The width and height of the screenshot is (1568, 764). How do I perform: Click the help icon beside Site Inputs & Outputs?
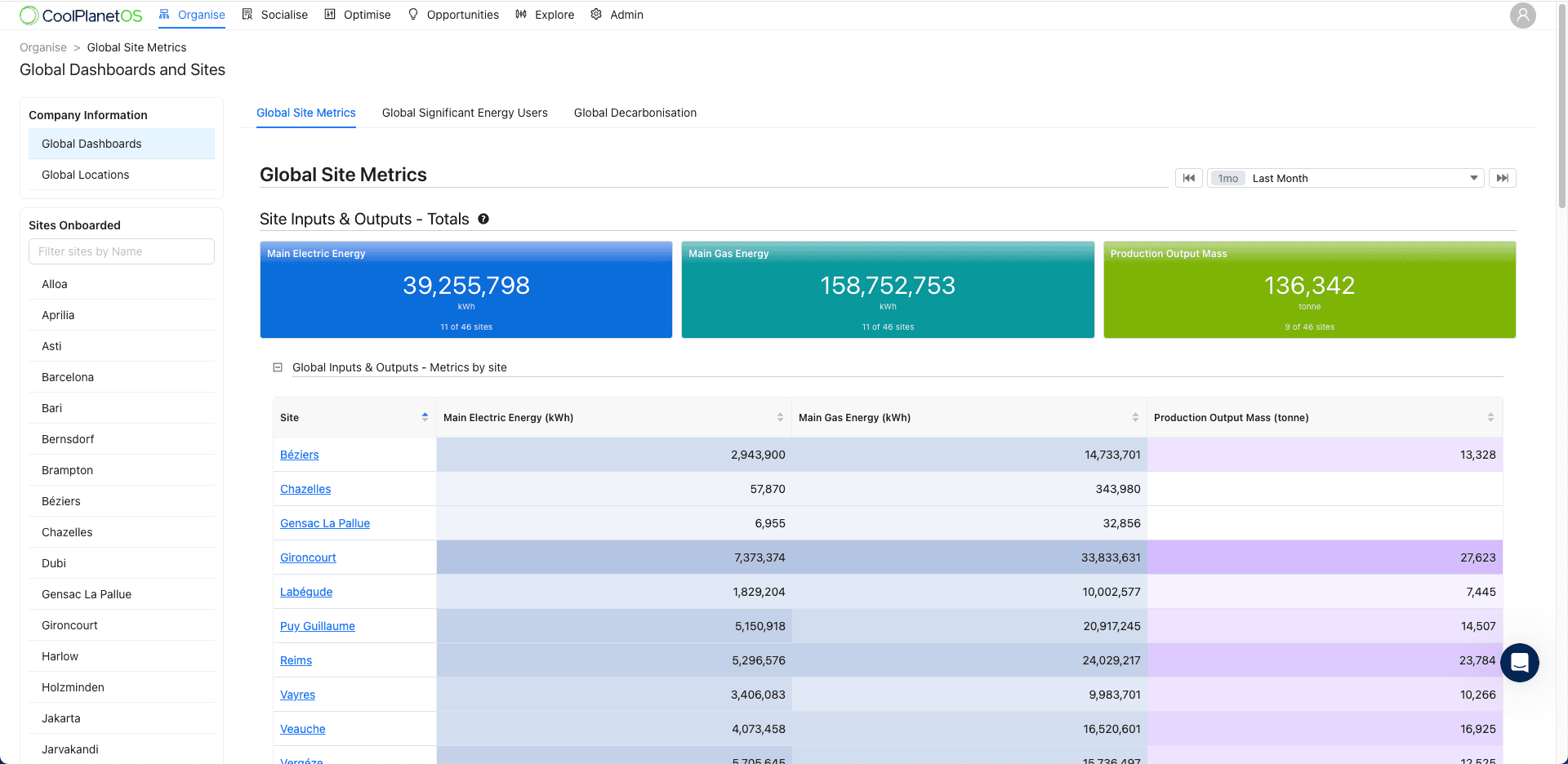483,219
